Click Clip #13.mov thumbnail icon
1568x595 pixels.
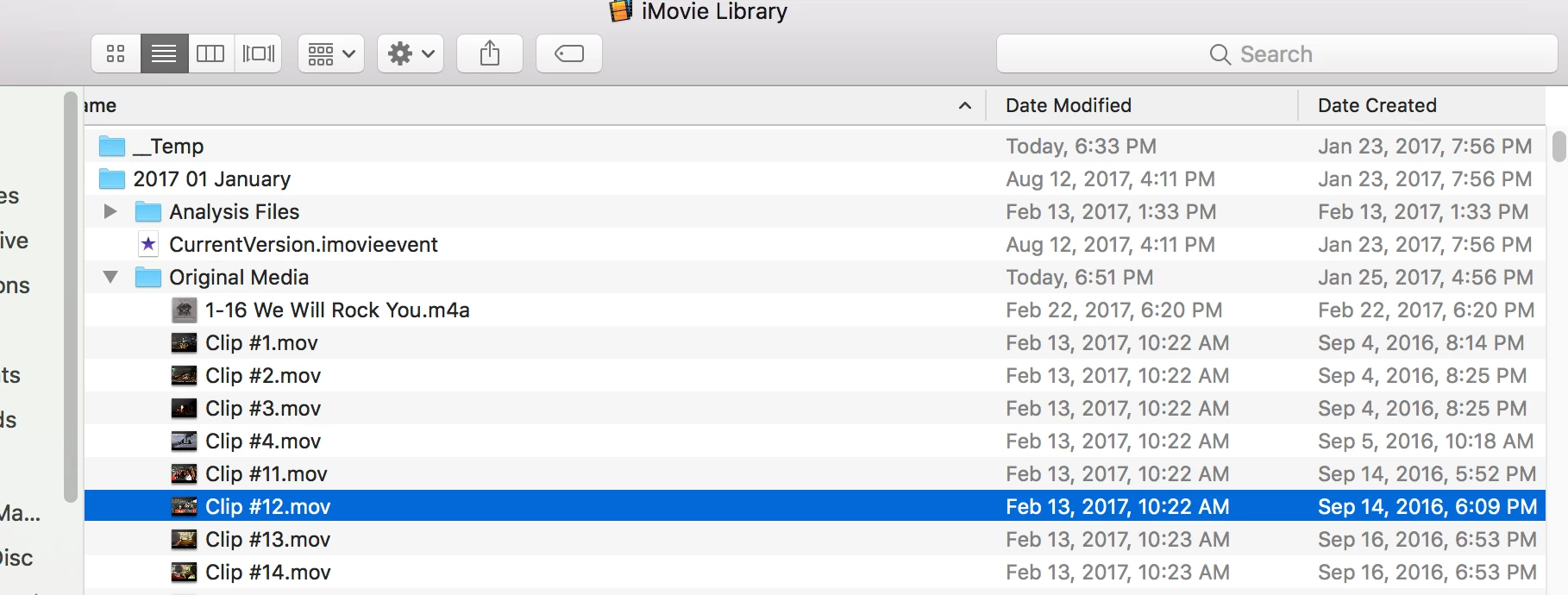pos(184,539)
